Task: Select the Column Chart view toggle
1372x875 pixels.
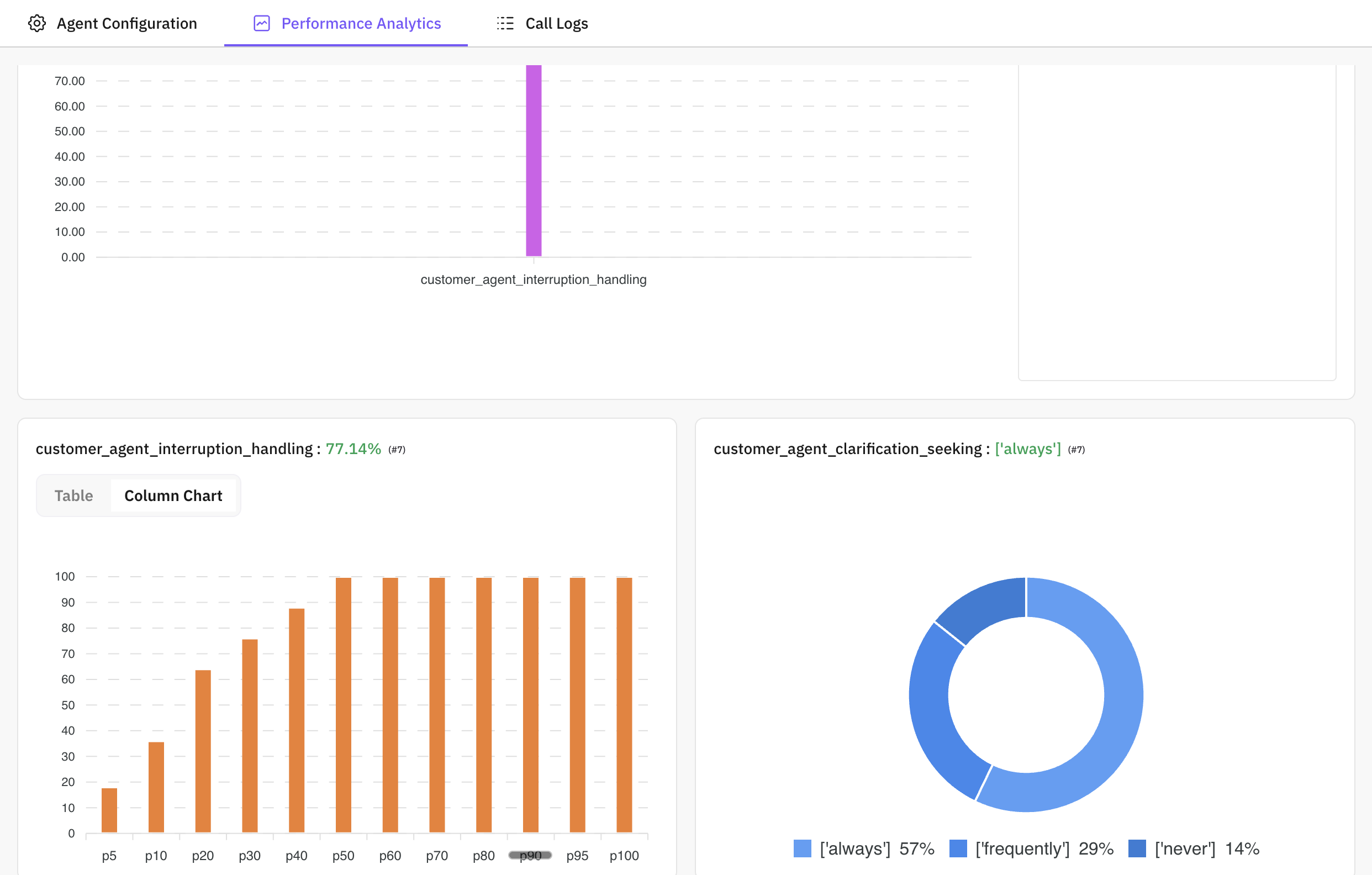Action: click(173, 495)
